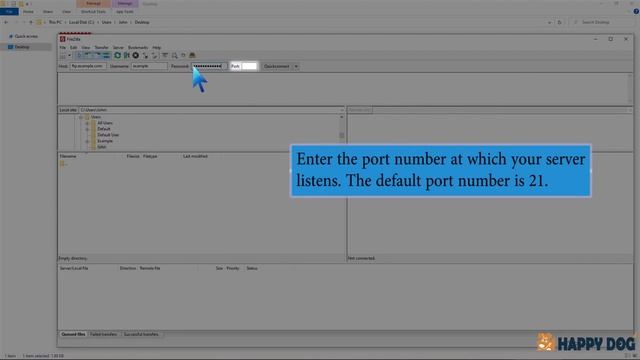
Task: Open the File menu in FileZilla
Action: coord(62,47)
